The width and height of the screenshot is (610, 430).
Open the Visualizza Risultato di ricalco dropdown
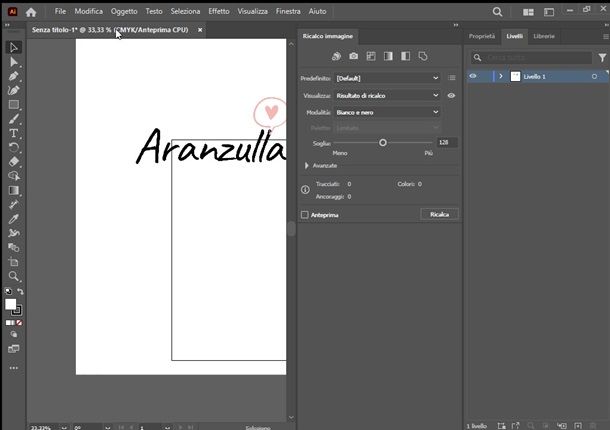(387, 95)
